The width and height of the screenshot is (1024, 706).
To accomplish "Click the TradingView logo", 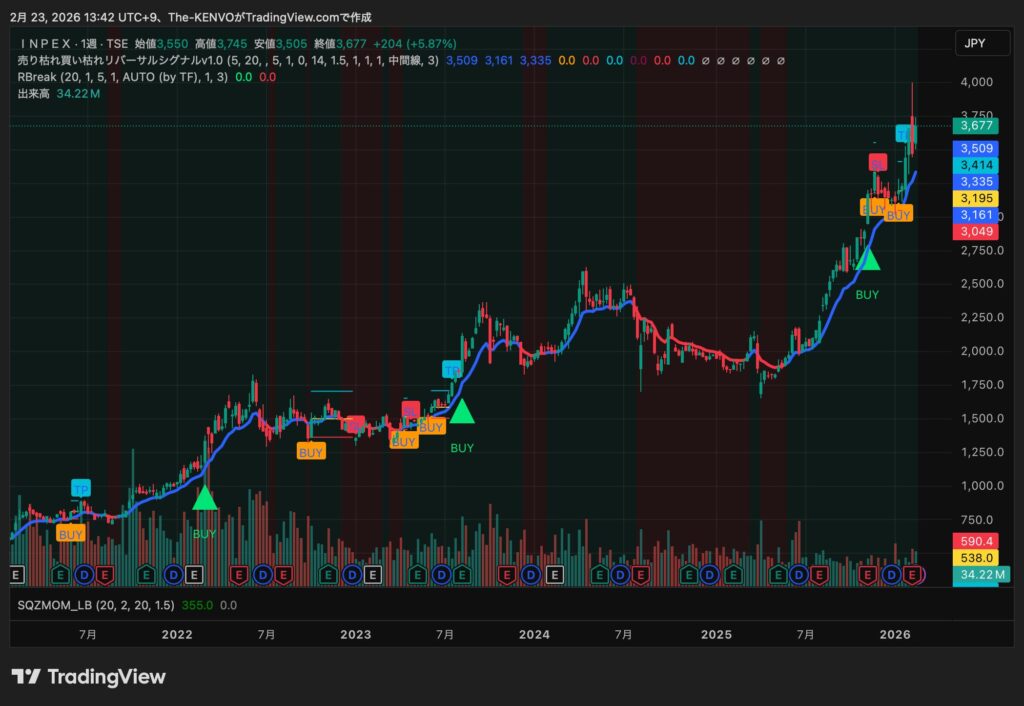I will point(88,677).
